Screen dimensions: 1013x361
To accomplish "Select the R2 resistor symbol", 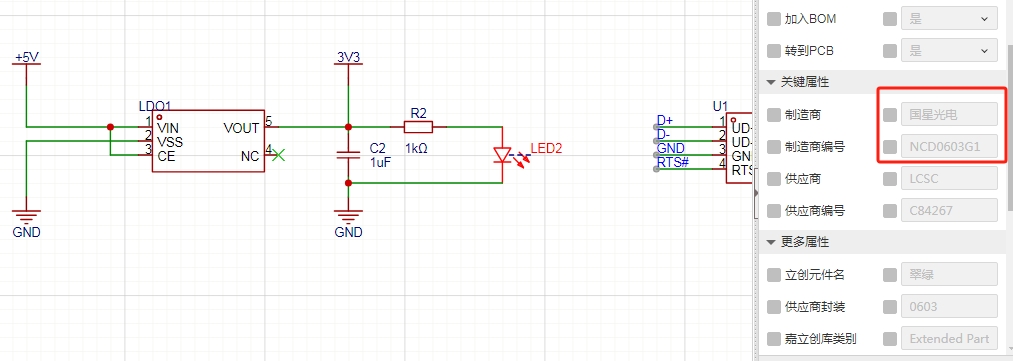I will pos(417,127).
